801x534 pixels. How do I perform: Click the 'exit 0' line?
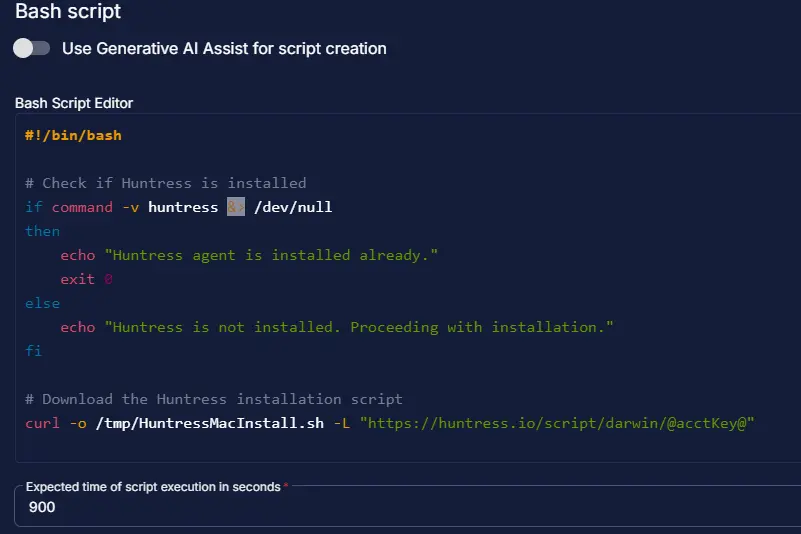pyautogui.click(x=86, y=279)
